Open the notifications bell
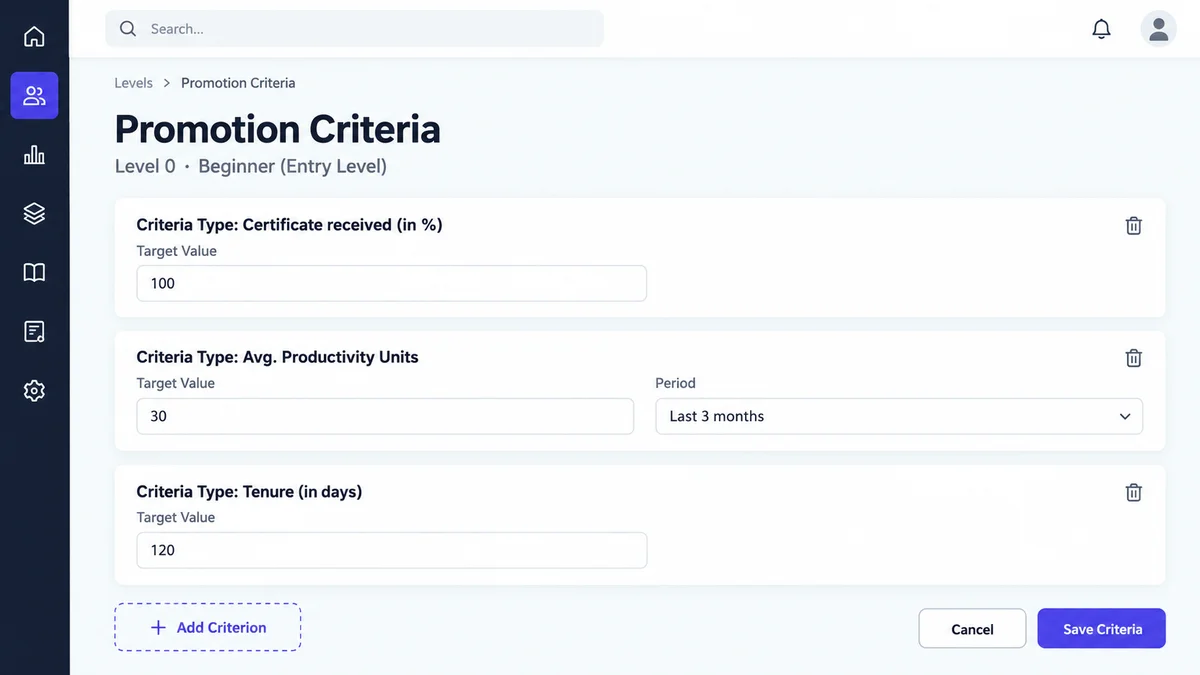The width and height of the screenshot is (1200, 675). (1101, 29)
